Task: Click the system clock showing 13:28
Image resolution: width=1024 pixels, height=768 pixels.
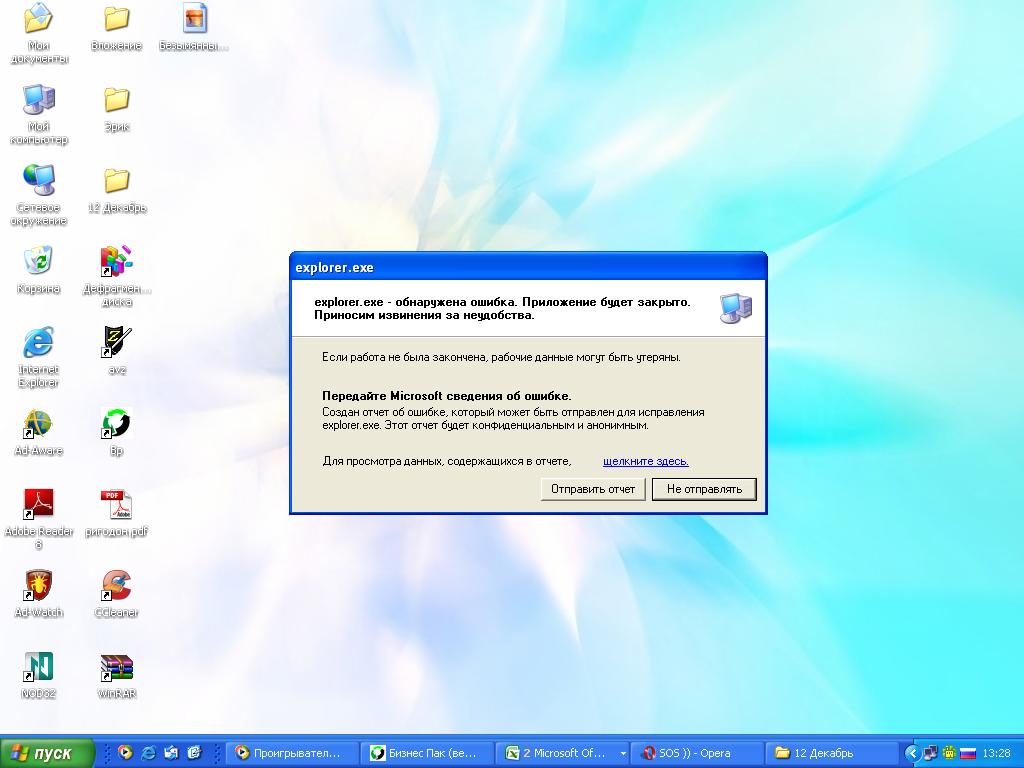Action: pyautogui.click(x=997, y=753)
